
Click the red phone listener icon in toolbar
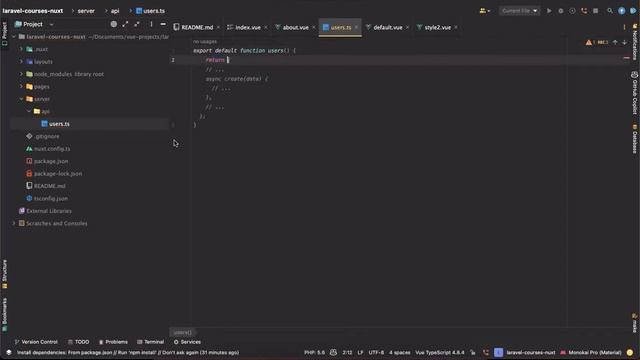click(x=584, y=11)
